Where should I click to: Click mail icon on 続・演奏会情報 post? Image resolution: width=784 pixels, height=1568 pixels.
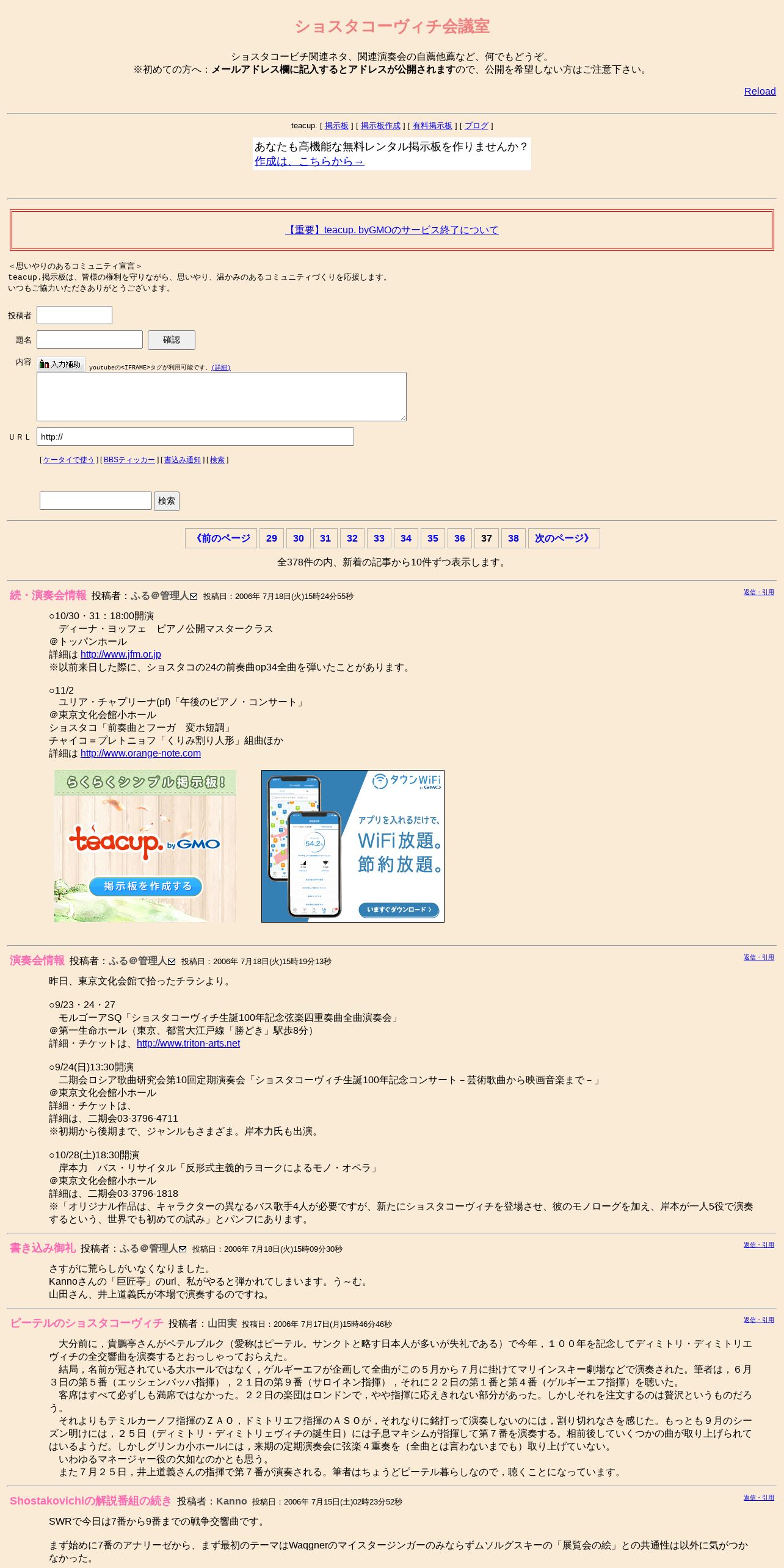[194, 597]
